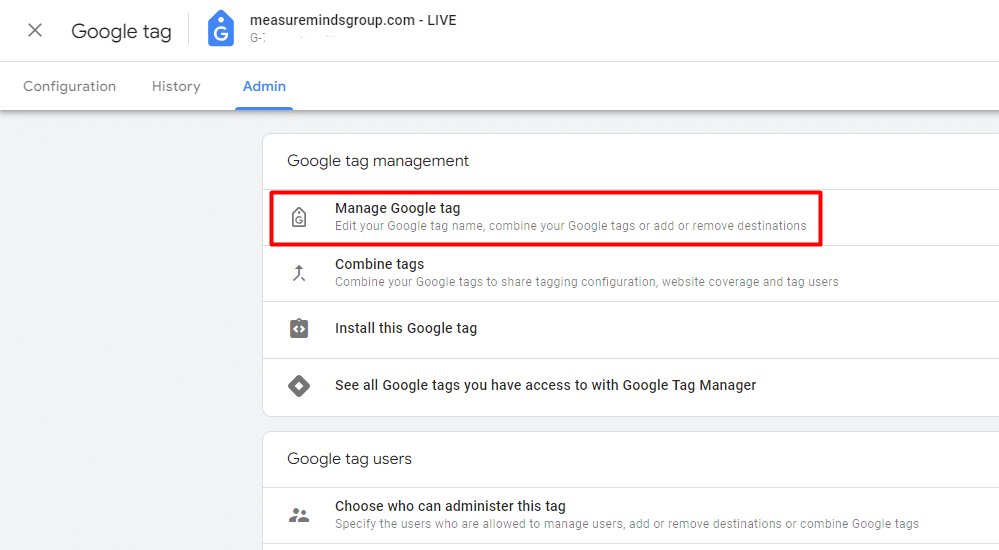The width and height of the screenshot is (999, 550).
Task: Click the Manage Google tag icon
Action: tap(299, 217)
